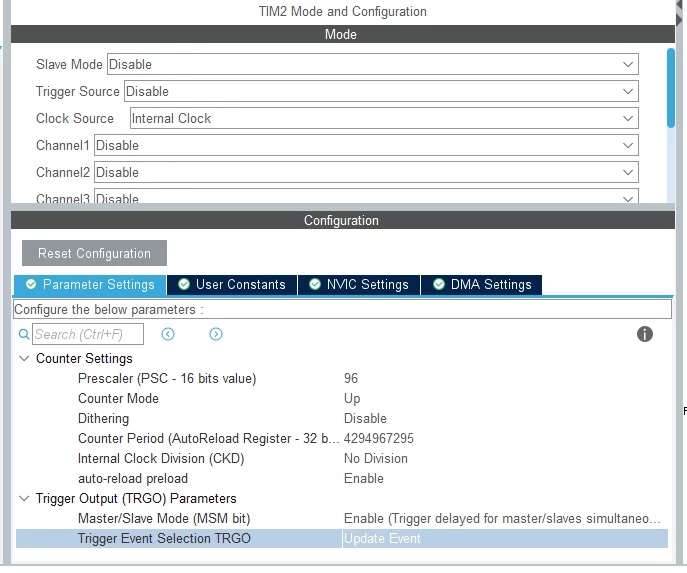Select the auto-reload preload value Enable
The width and height of the screenshot is (687, 573).
[x=364, y=479]
